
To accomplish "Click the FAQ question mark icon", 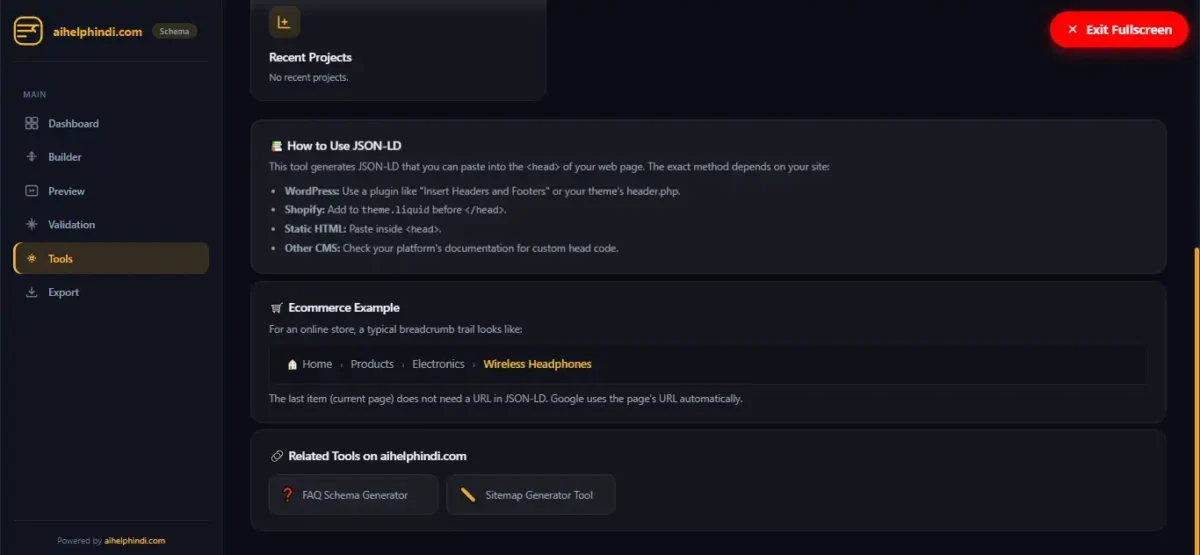I will point(288,495).
